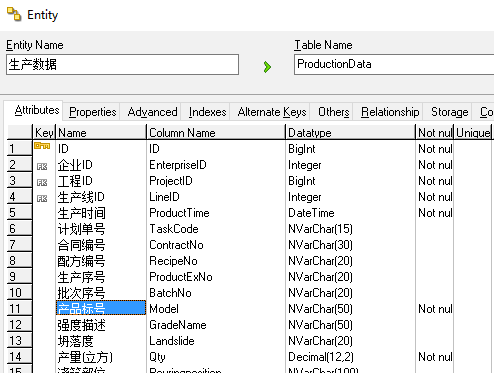Click the 生产线ID attribute name
This screenshot has width=494, height=373.
(81, 197)
